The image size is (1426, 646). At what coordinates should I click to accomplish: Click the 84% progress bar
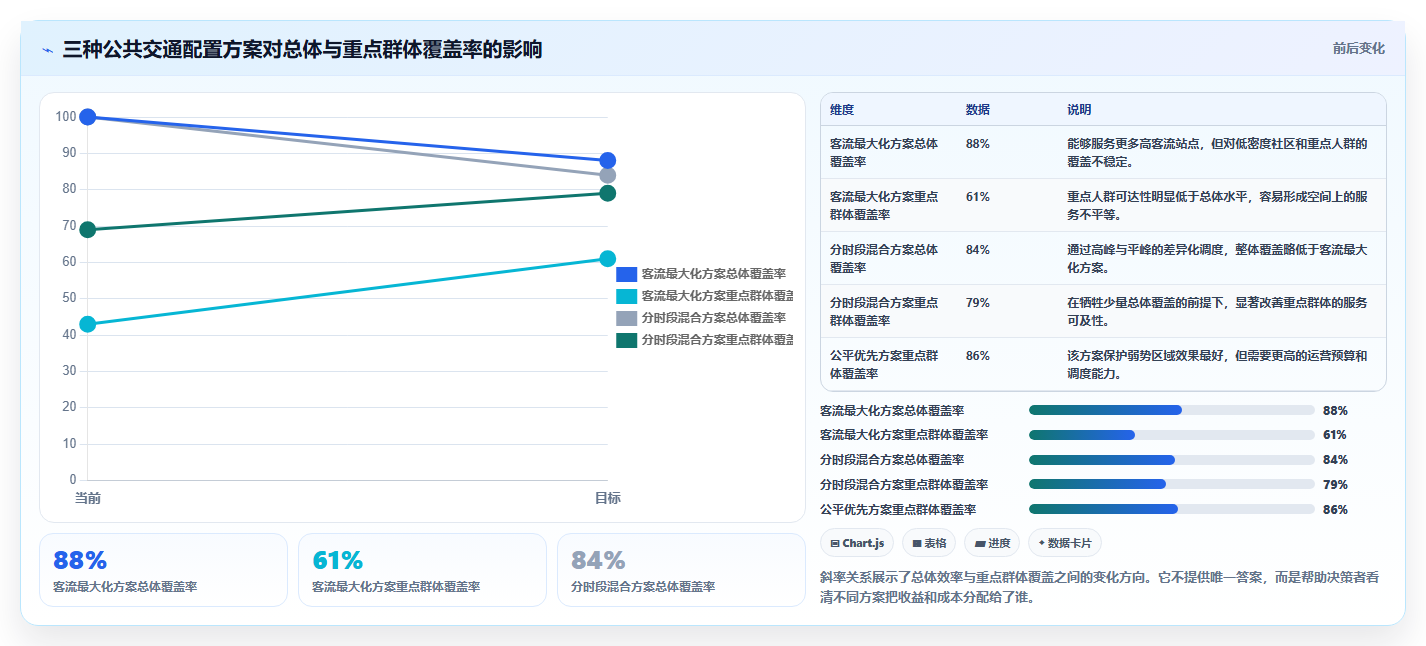[x=1171, y=460]
